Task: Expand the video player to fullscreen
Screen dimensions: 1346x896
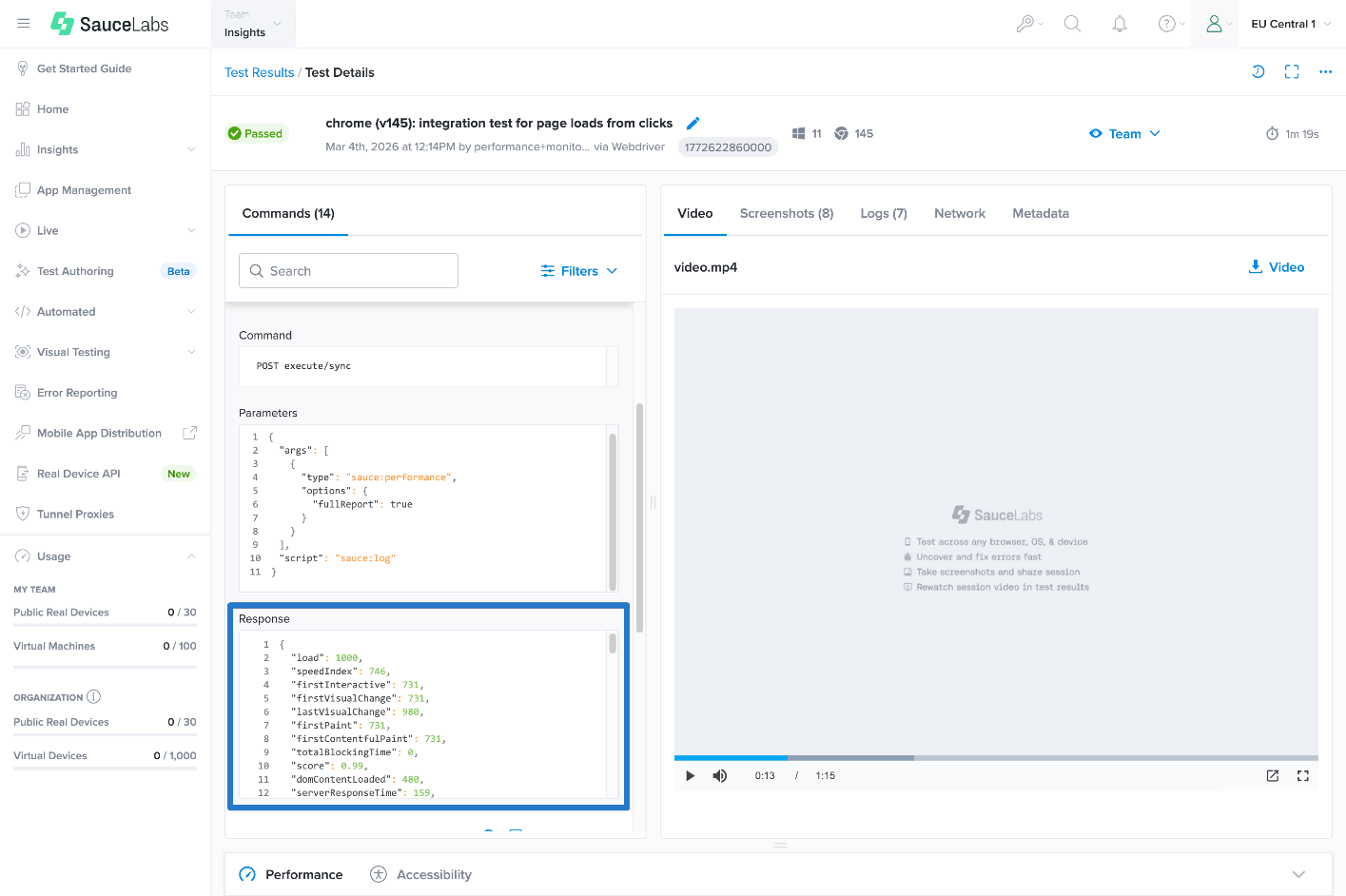Action: pos(1303,776)
